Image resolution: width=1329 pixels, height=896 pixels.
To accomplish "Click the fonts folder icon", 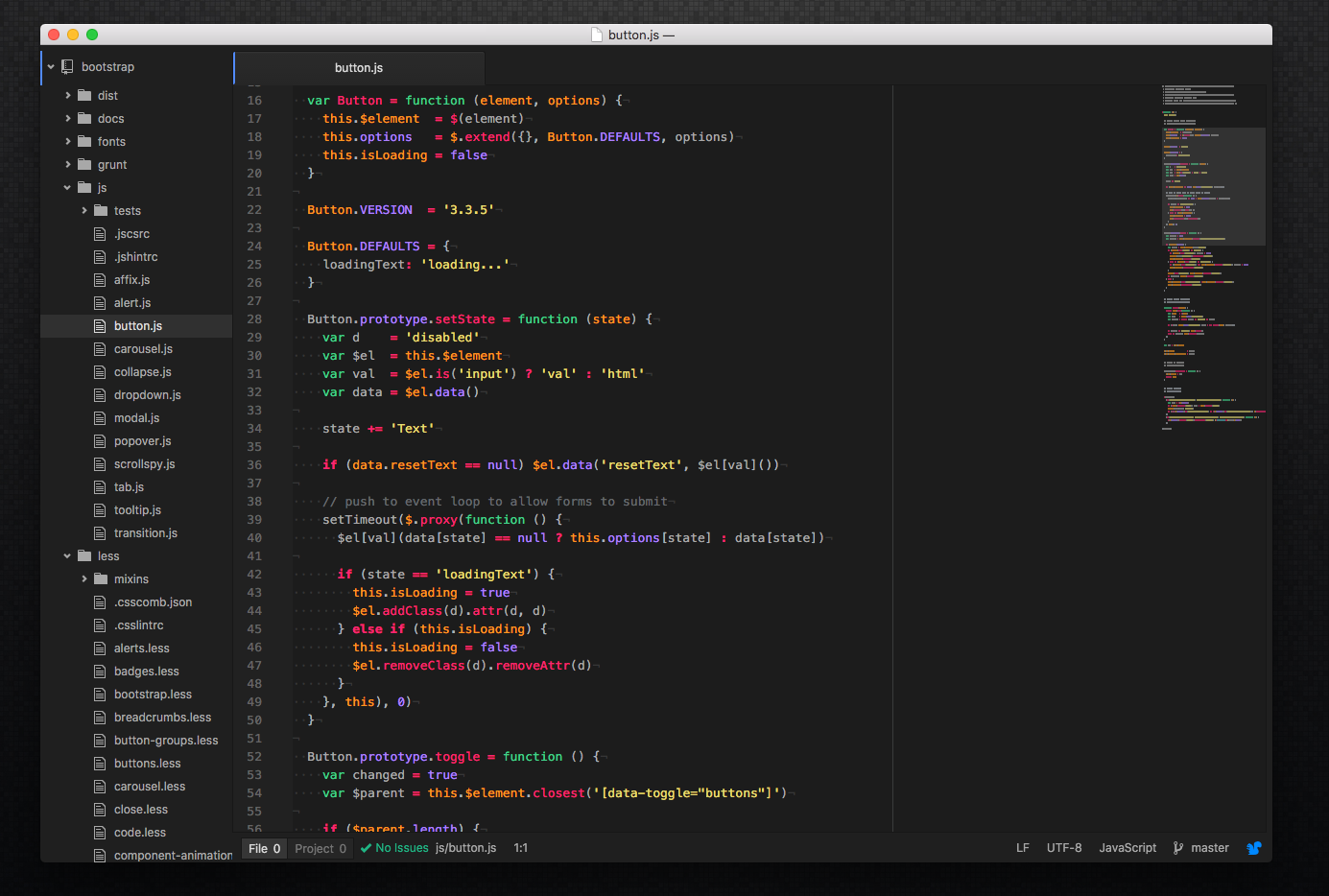I will click(x=84, y=142).
